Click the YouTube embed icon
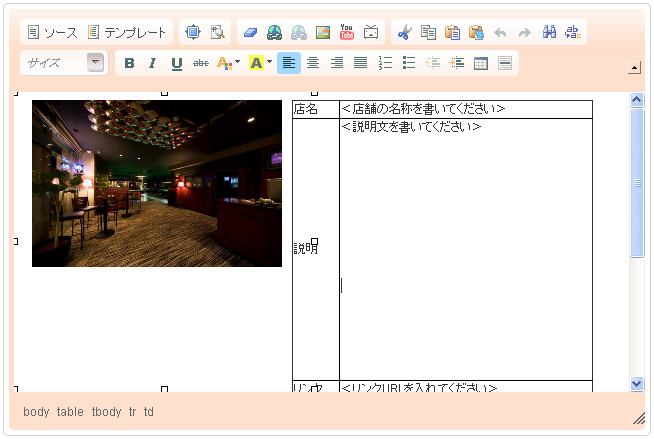654x439 pixels. [347, 33]
